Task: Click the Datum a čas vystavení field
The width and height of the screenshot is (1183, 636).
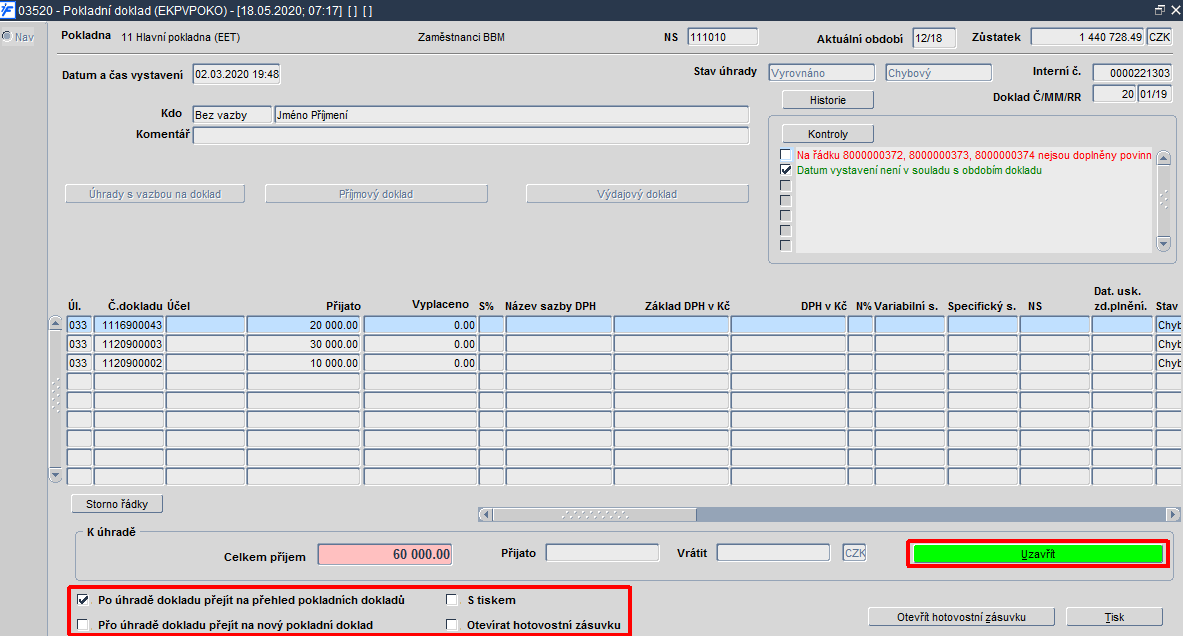Action: coord(236,74)
